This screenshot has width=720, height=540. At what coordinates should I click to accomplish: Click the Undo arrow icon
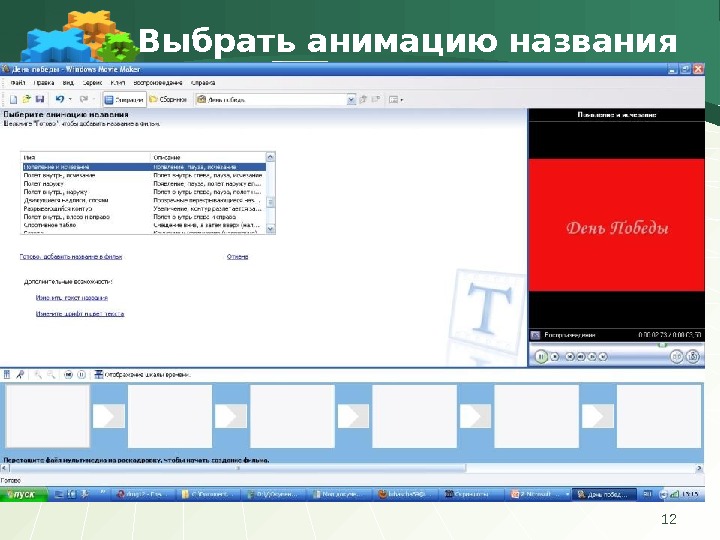(60, 99)
